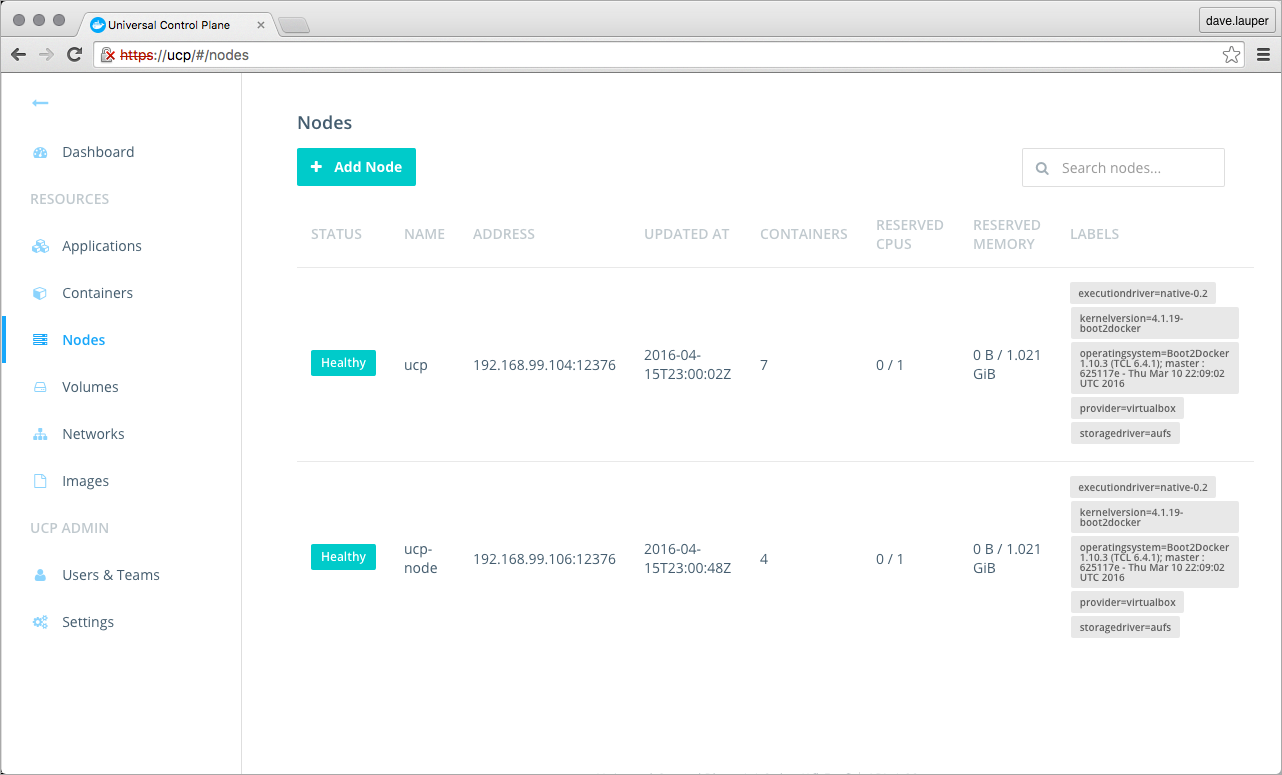Image resolution: width=1282 pixels, height=775 pixels.
Task: Collapse sidebar with the back arrow
Action: pyautogui.click(x=40, y=103)
